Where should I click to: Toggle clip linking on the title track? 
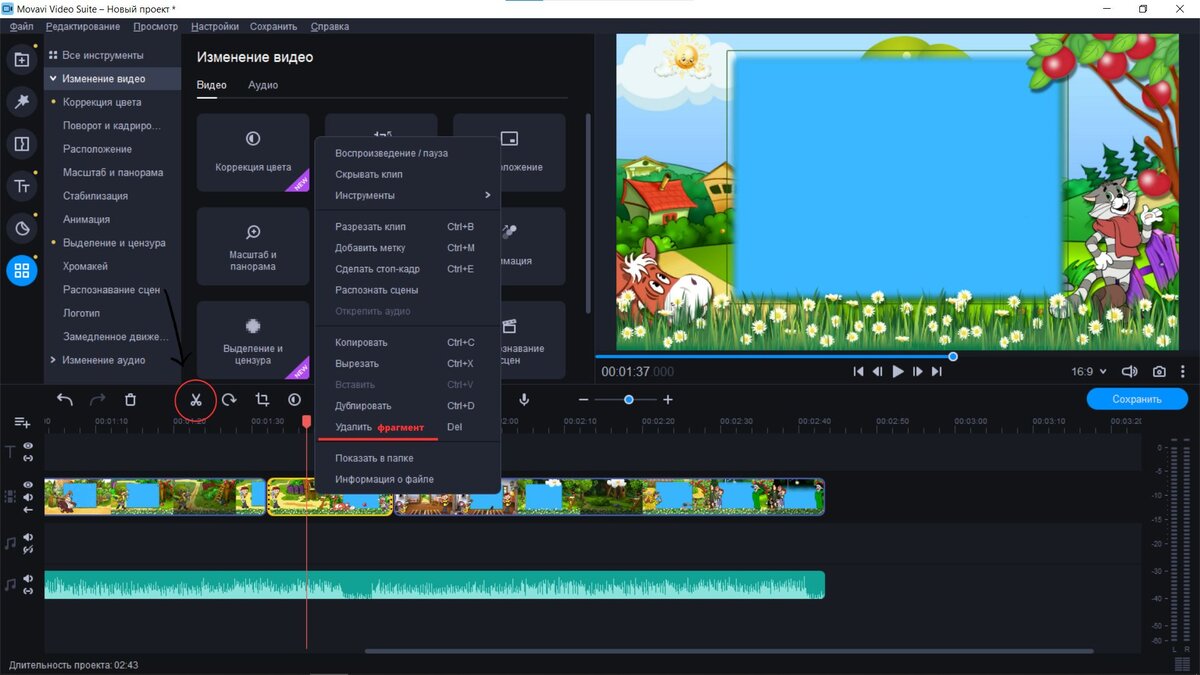coord(29,458)
